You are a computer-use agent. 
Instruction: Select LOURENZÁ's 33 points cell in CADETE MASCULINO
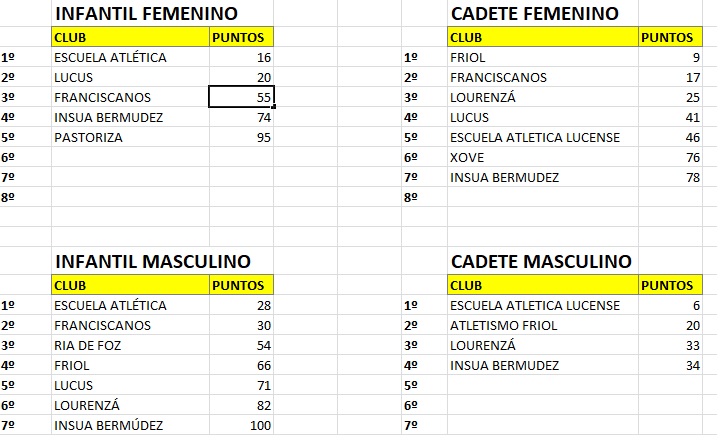670,345
